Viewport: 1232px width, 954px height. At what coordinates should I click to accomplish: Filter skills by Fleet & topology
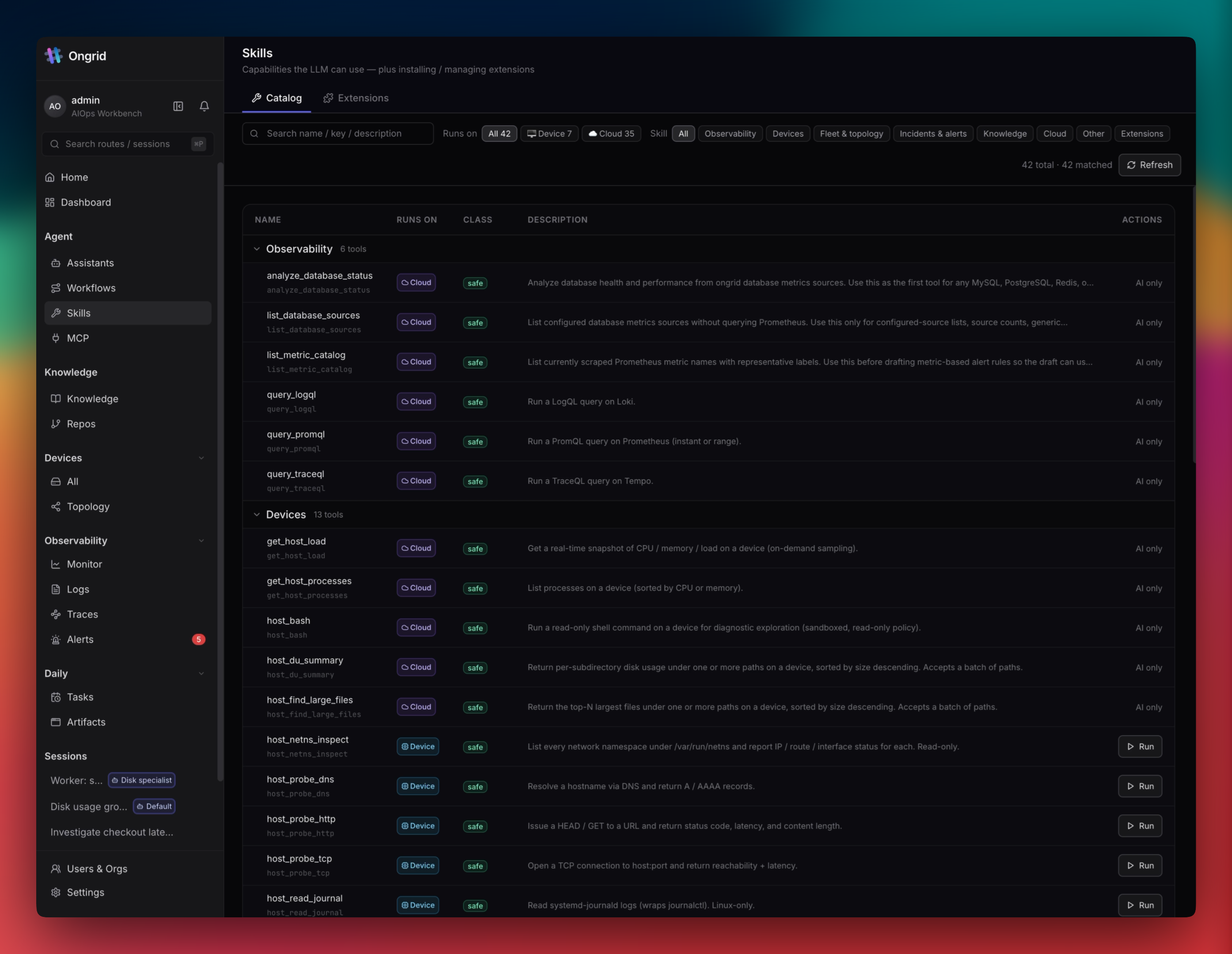pos(851,134)
